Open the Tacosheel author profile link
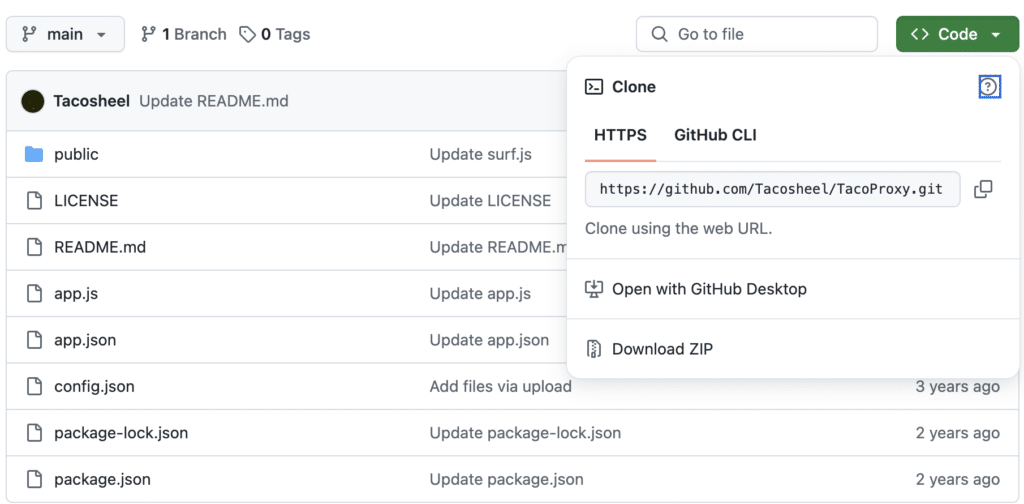The width and height of the screenshot is (1024, 504). tap(91, 101)
